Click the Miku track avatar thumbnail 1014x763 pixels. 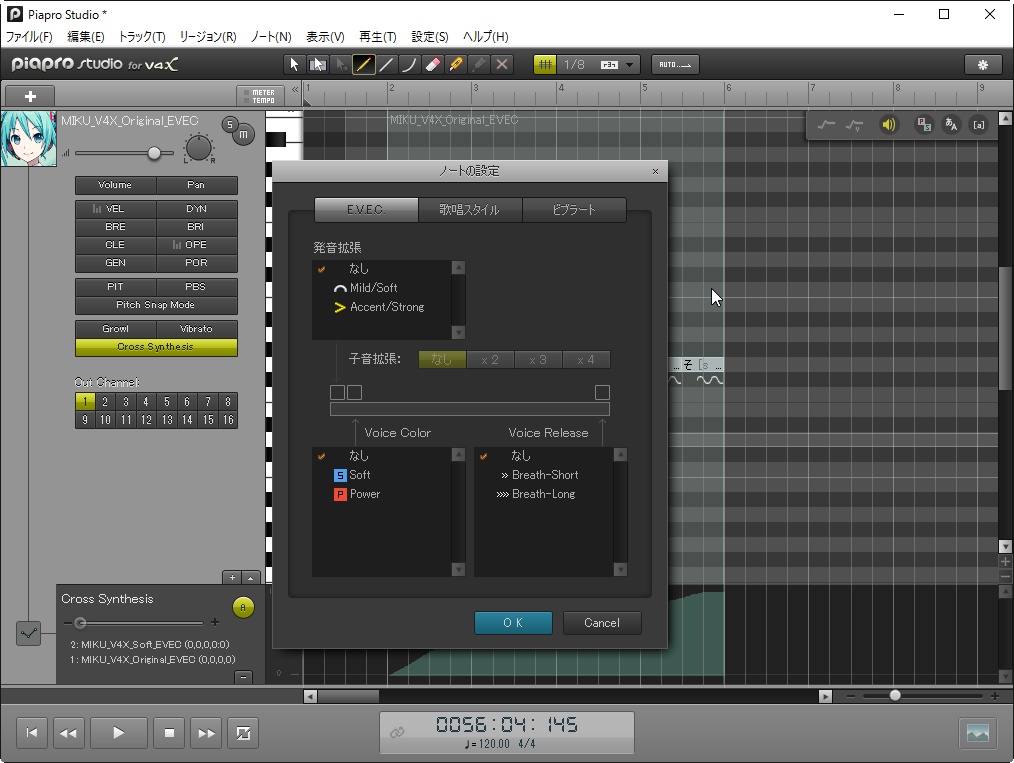click(x=28, y=138)
